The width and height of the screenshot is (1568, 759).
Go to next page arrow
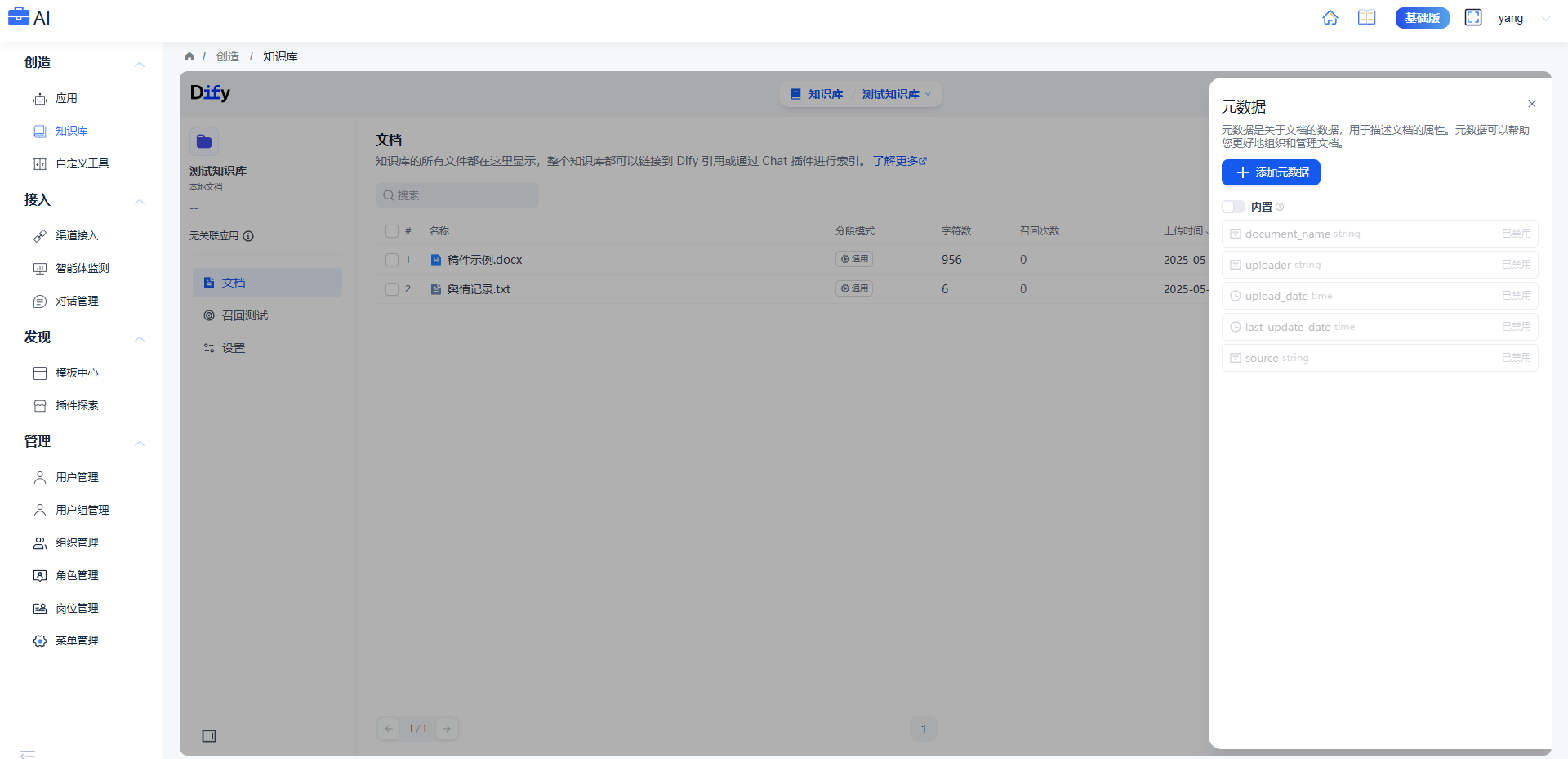pyautogui.click(x=447, y=729)
